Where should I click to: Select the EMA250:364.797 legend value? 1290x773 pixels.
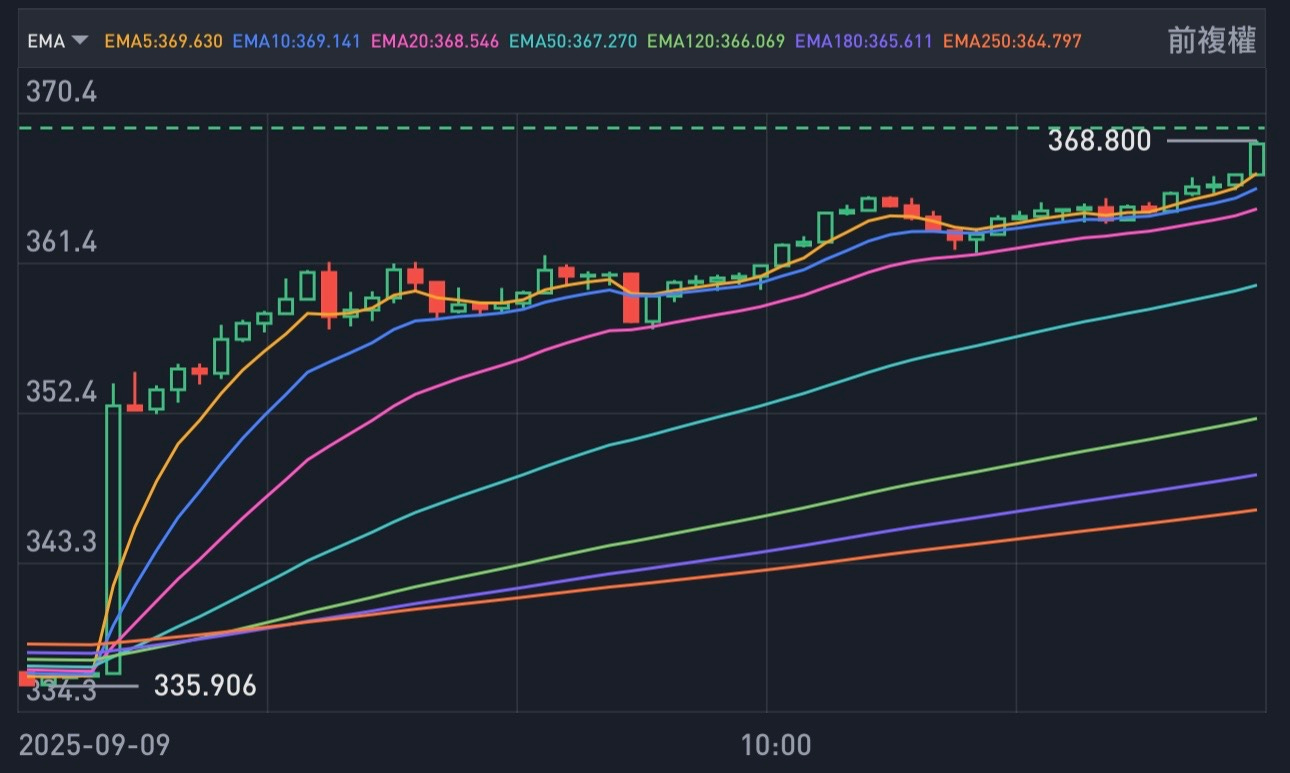[x=1012, y=41]
